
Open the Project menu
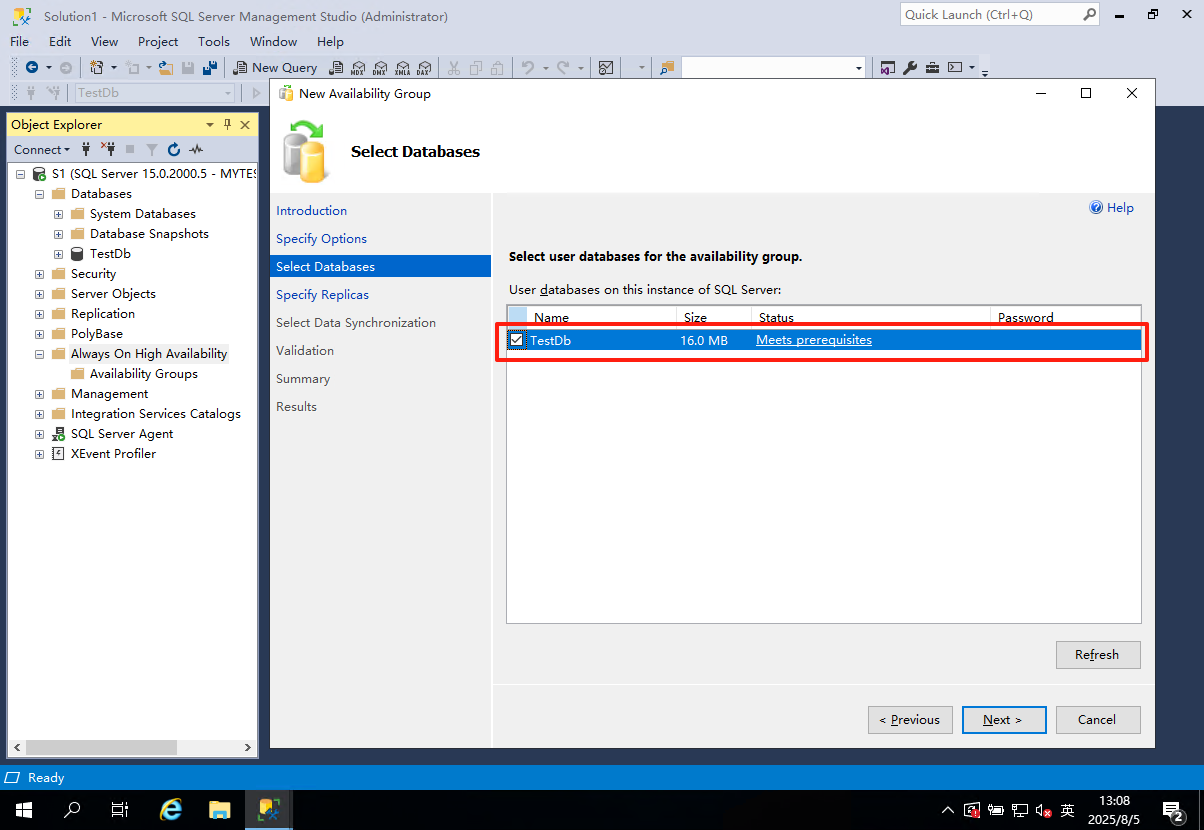coord(158,42)
